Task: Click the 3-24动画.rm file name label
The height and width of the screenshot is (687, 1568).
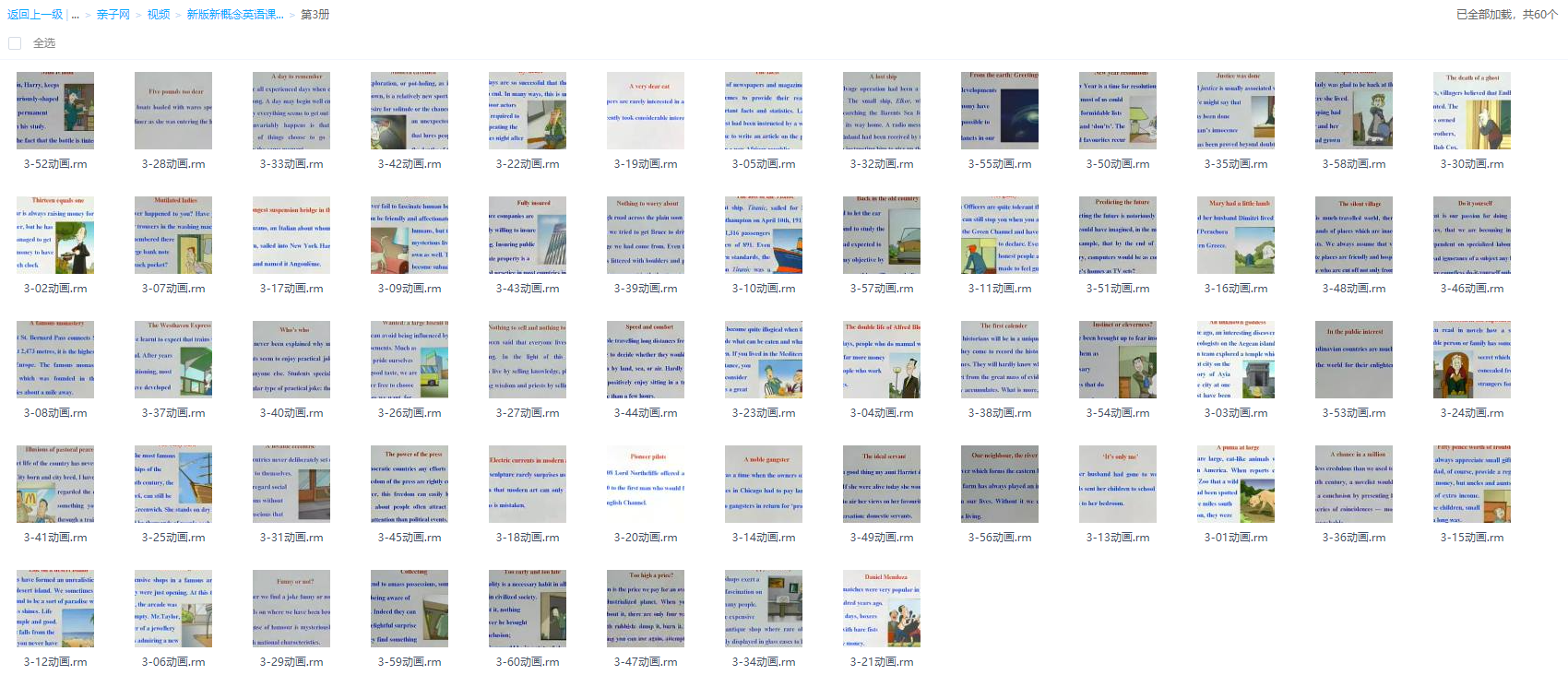Action: click(x=1472, y=413)
